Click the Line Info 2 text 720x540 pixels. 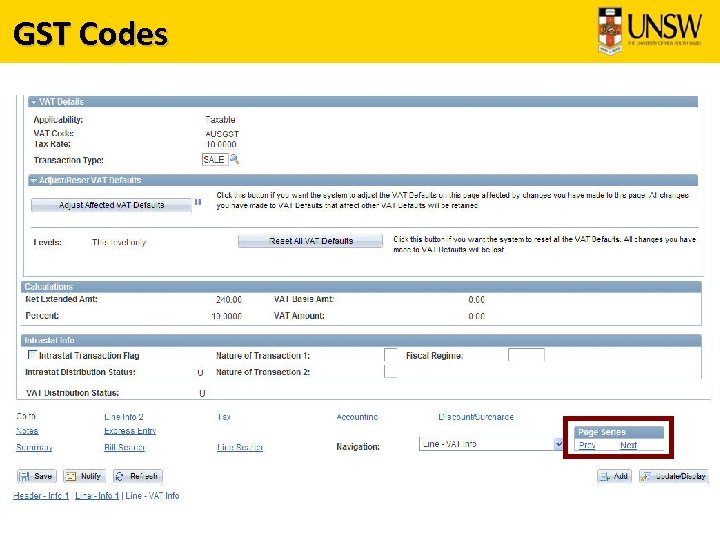124,417
